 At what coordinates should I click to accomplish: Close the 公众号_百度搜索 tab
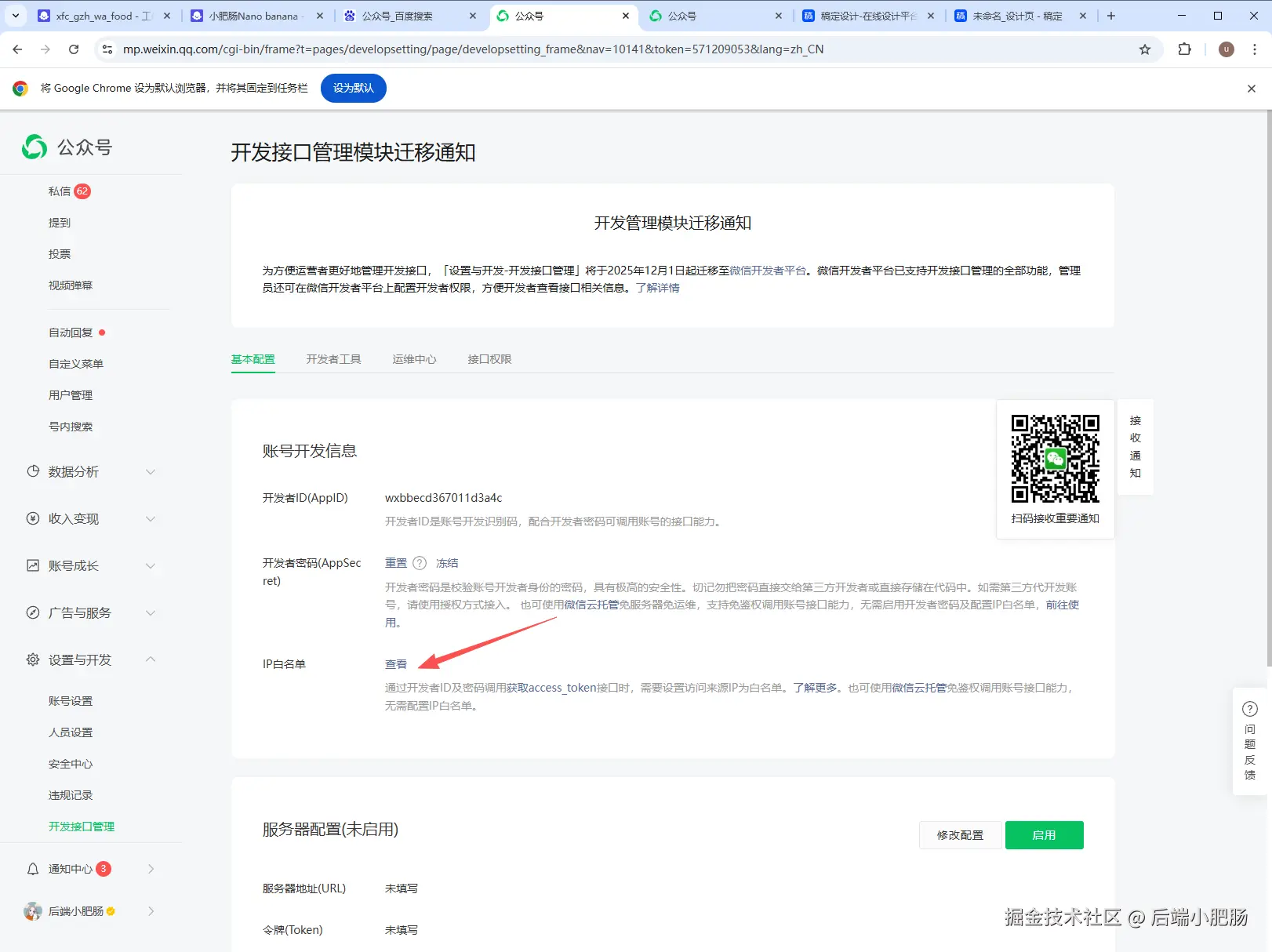pyautogui.click(x=473, y=16)
